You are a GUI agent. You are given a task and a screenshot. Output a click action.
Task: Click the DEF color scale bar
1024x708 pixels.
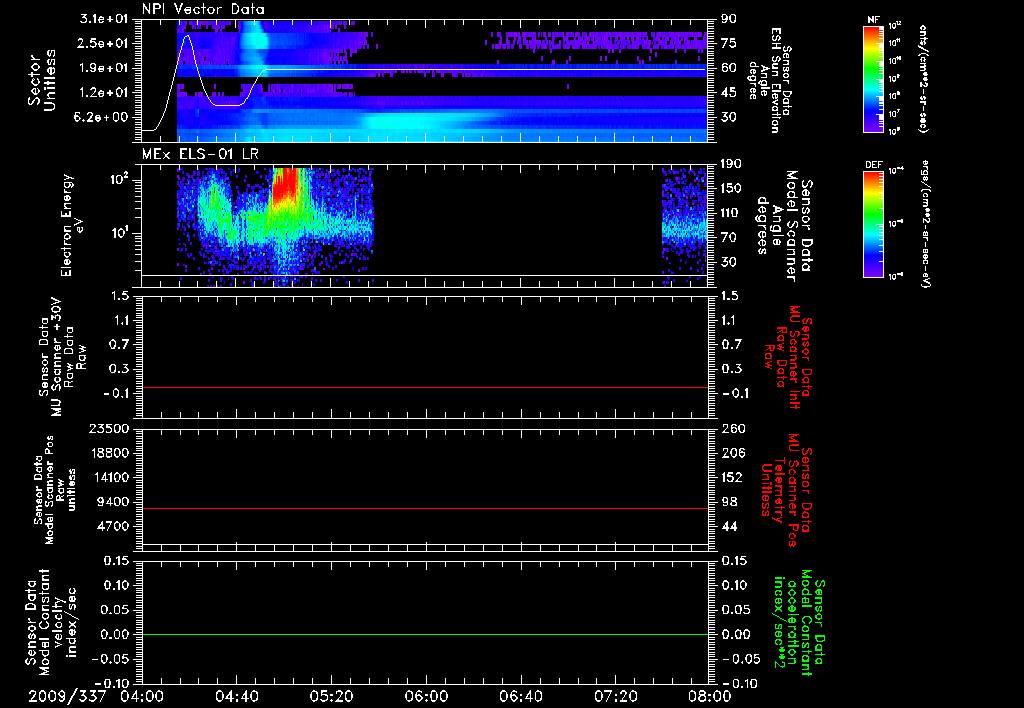(x=874, y=224)
